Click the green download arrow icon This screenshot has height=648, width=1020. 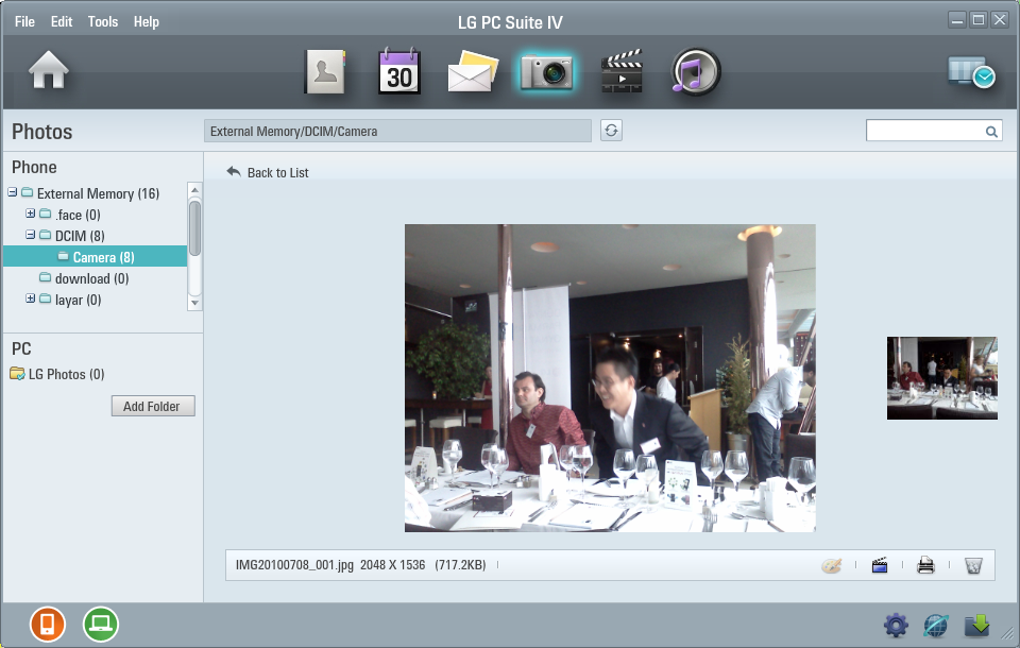click(976, 625)
